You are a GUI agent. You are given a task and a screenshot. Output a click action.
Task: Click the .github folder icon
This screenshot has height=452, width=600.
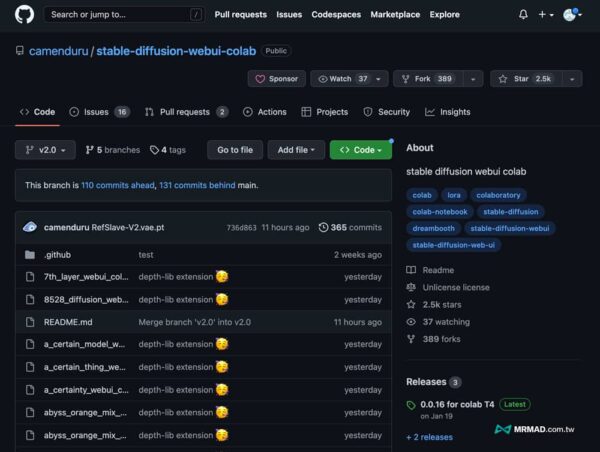(x=29, y=255)
